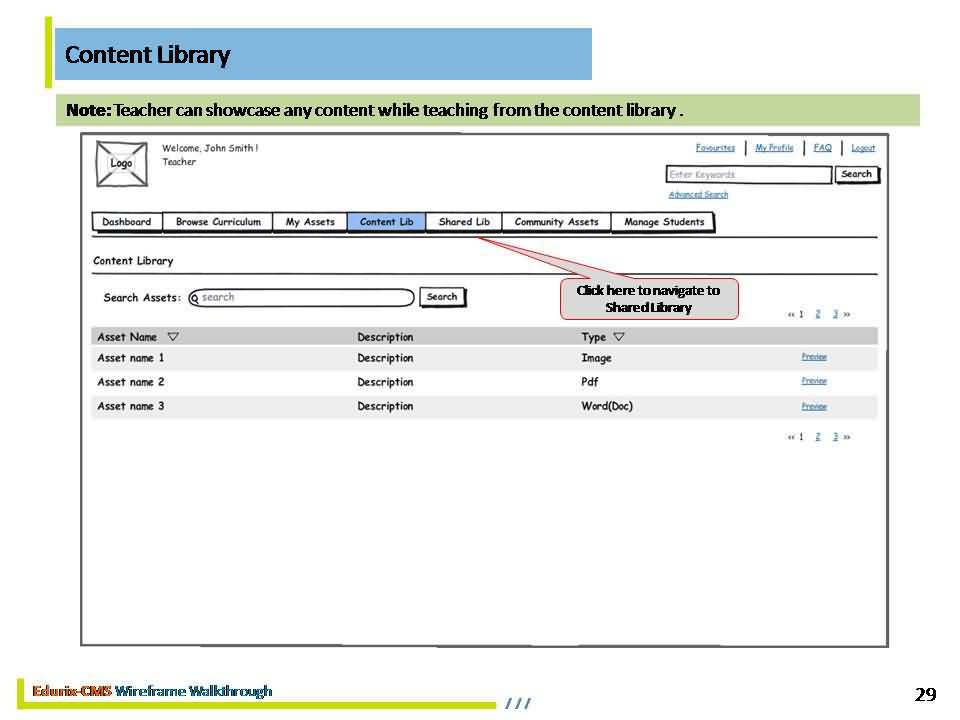Screen dimensions: 960x720
Task: Switch to the Shared Lib tab
Action: click(x=464, y=222)
